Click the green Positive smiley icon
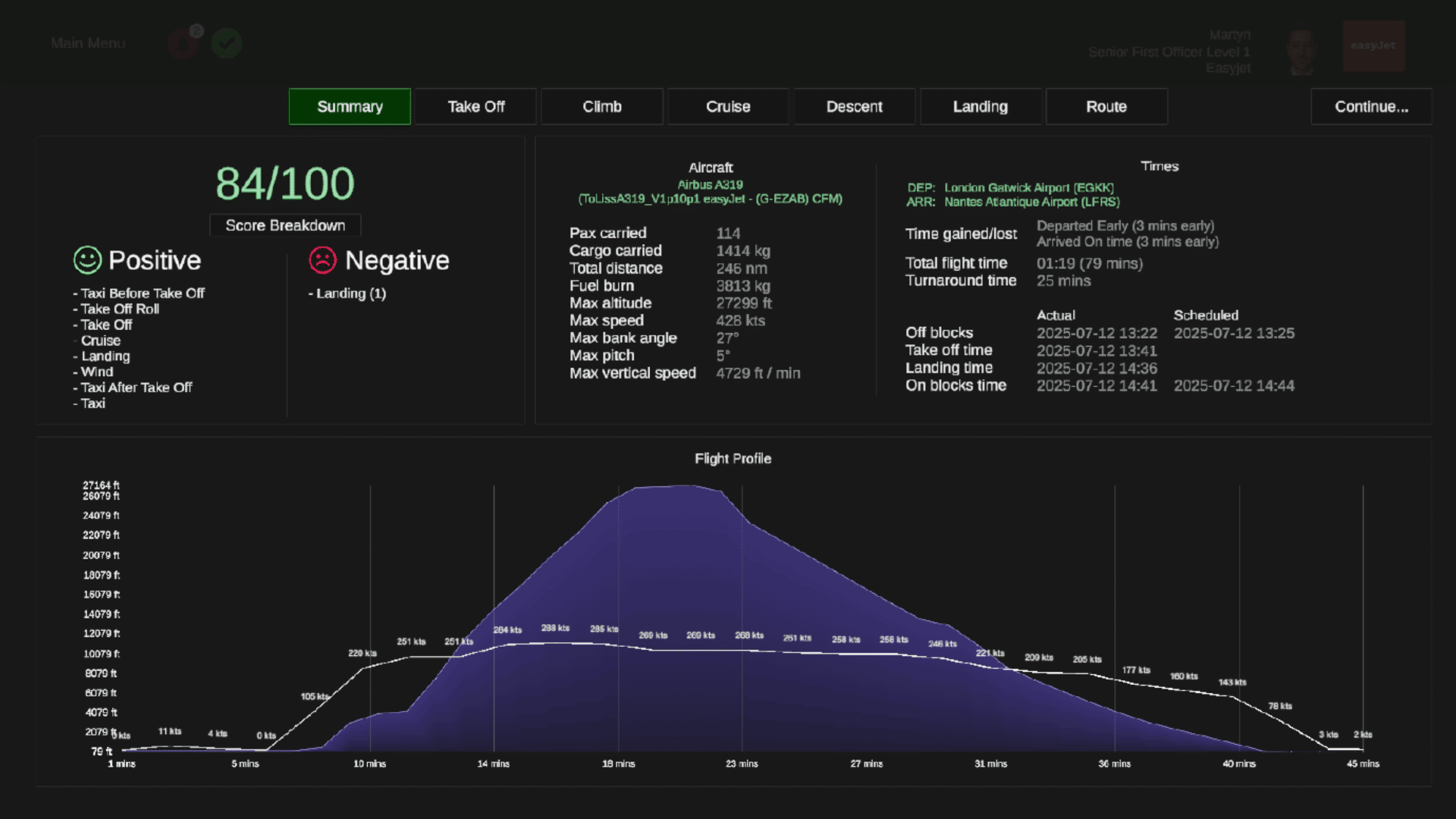1456x819 pixels. [x=87, y=260]
